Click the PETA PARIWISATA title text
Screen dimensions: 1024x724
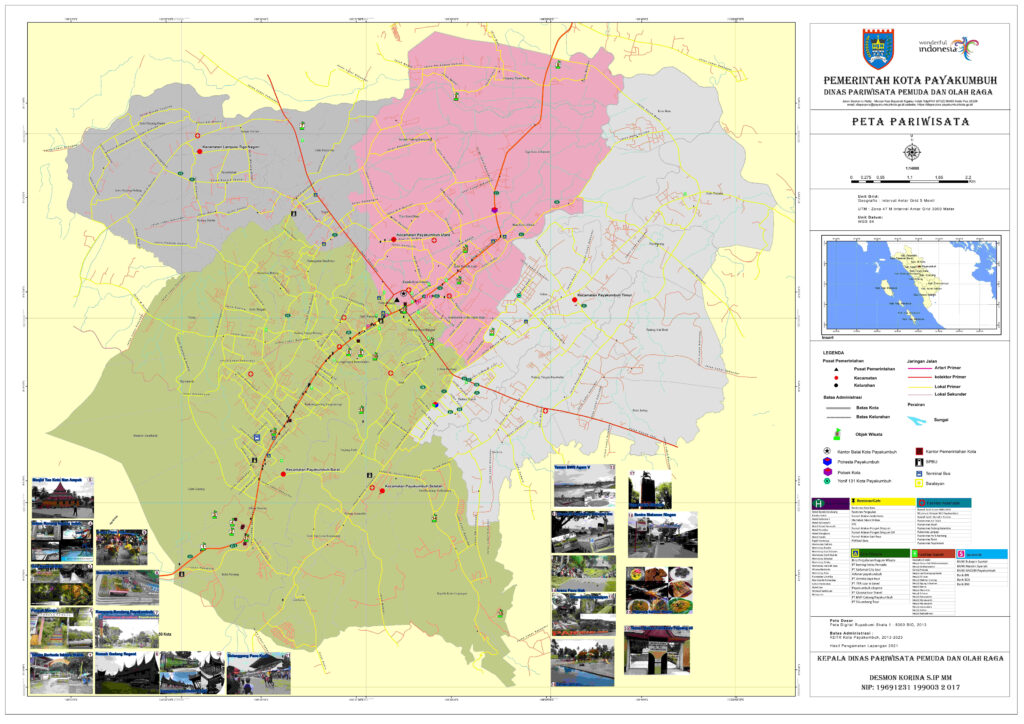click(910, 122)
